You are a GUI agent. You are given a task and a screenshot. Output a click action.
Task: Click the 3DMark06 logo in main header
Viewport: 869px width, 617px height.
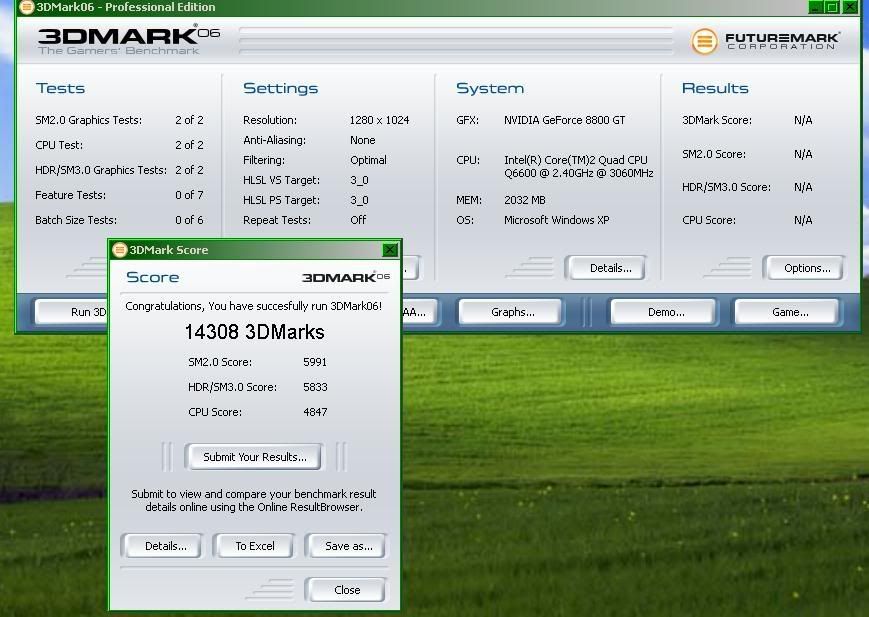[x=129, y=40]
